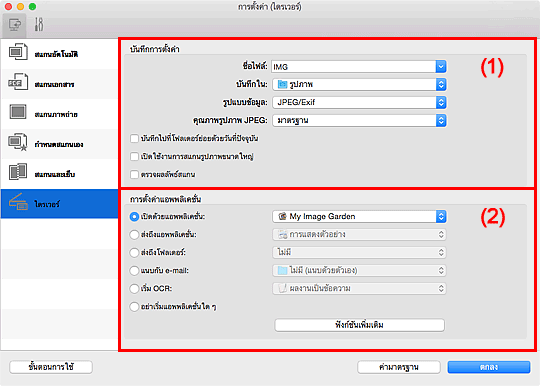Open the ไม่มี (แนบด้วยตัวเอง) e-mail dropdown

pyautogui.click(x=359, y=270)
